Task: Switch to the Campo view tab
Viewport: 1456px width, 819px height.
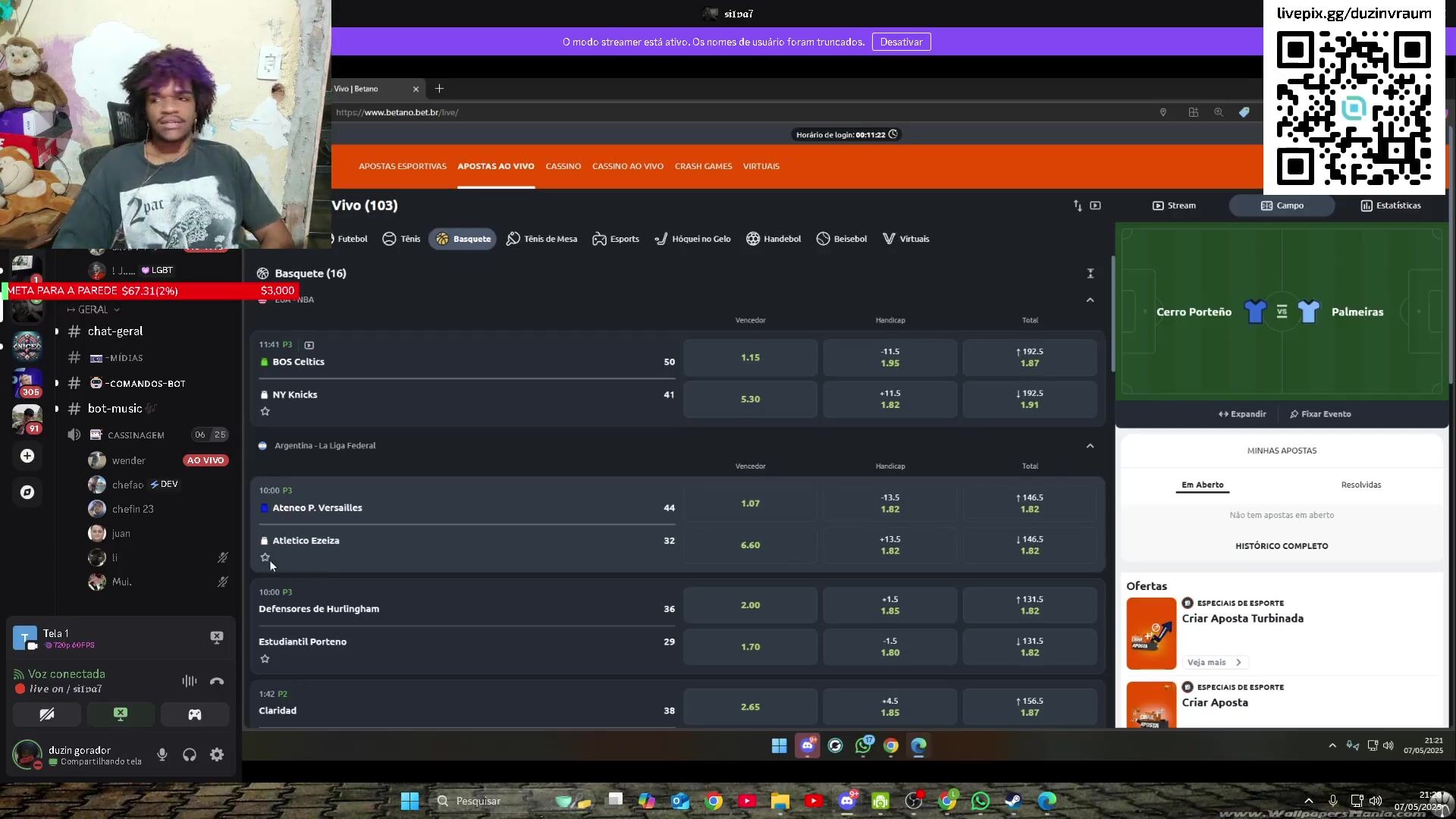Action: click(1282, 206)
